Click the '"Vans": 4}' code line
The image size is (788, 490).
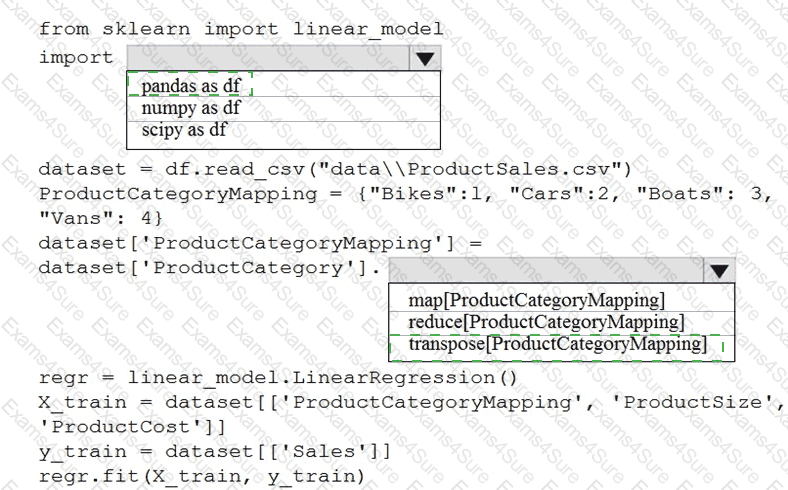(102, 216)
